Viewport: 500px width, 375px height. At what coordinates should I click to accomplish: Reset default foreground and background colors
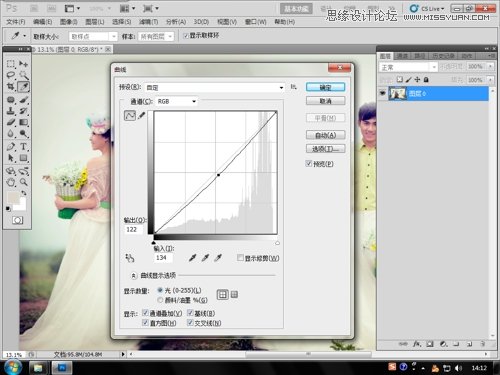tap(8, 209)
